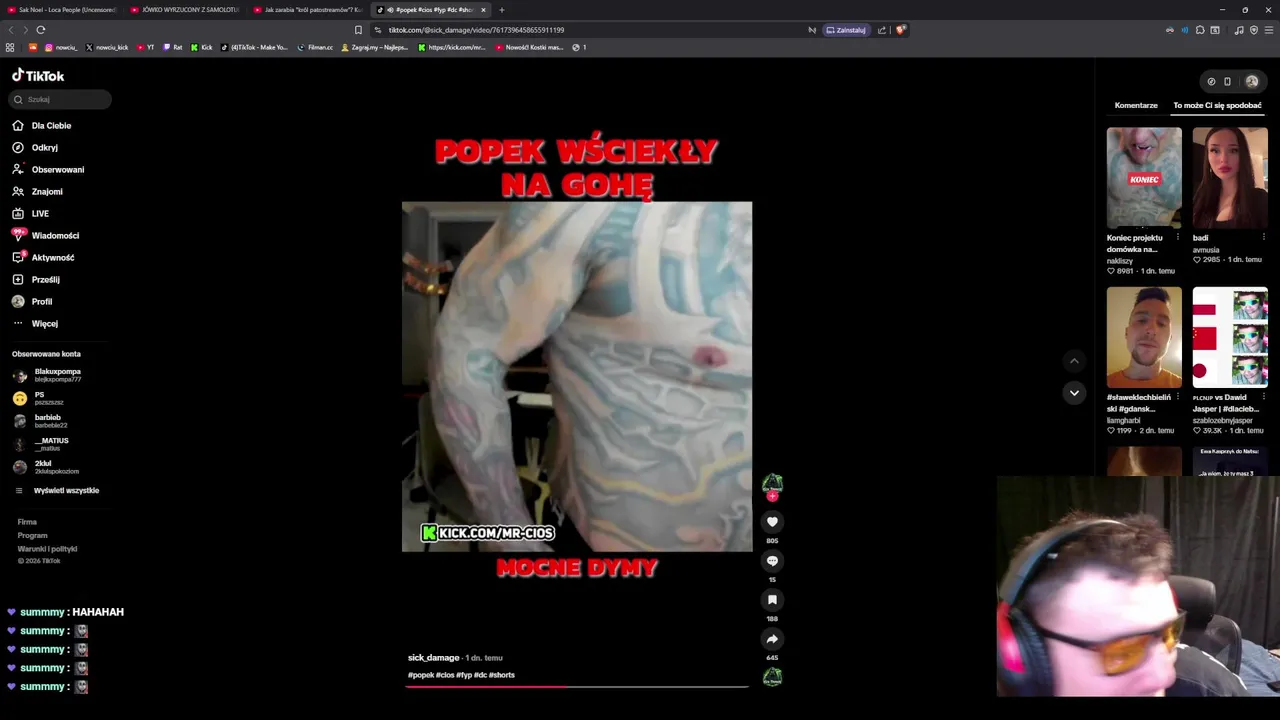Open nowciu_kick X bookmark

(107, 47)
